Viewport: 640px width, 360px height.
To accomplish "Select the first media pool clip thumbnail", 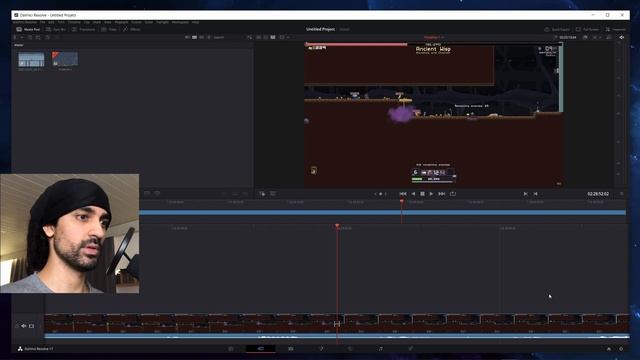I will coord(31,60).
